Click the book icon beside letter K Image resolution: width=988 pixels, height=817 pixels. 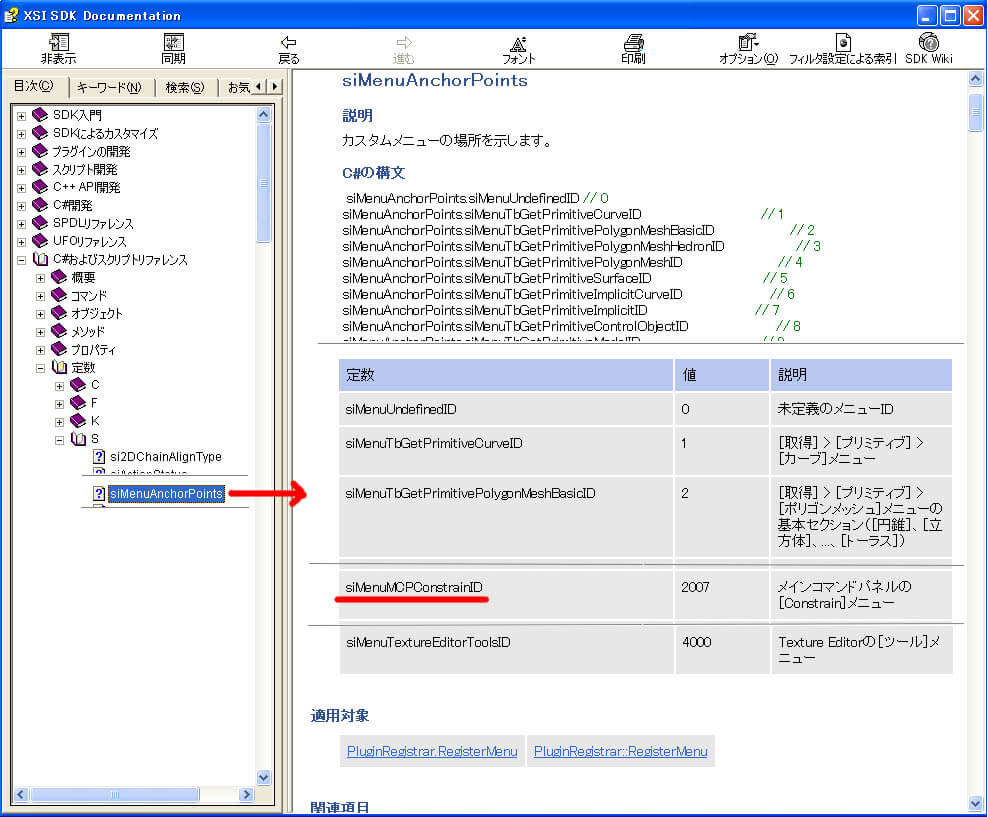tap(78, 420)
